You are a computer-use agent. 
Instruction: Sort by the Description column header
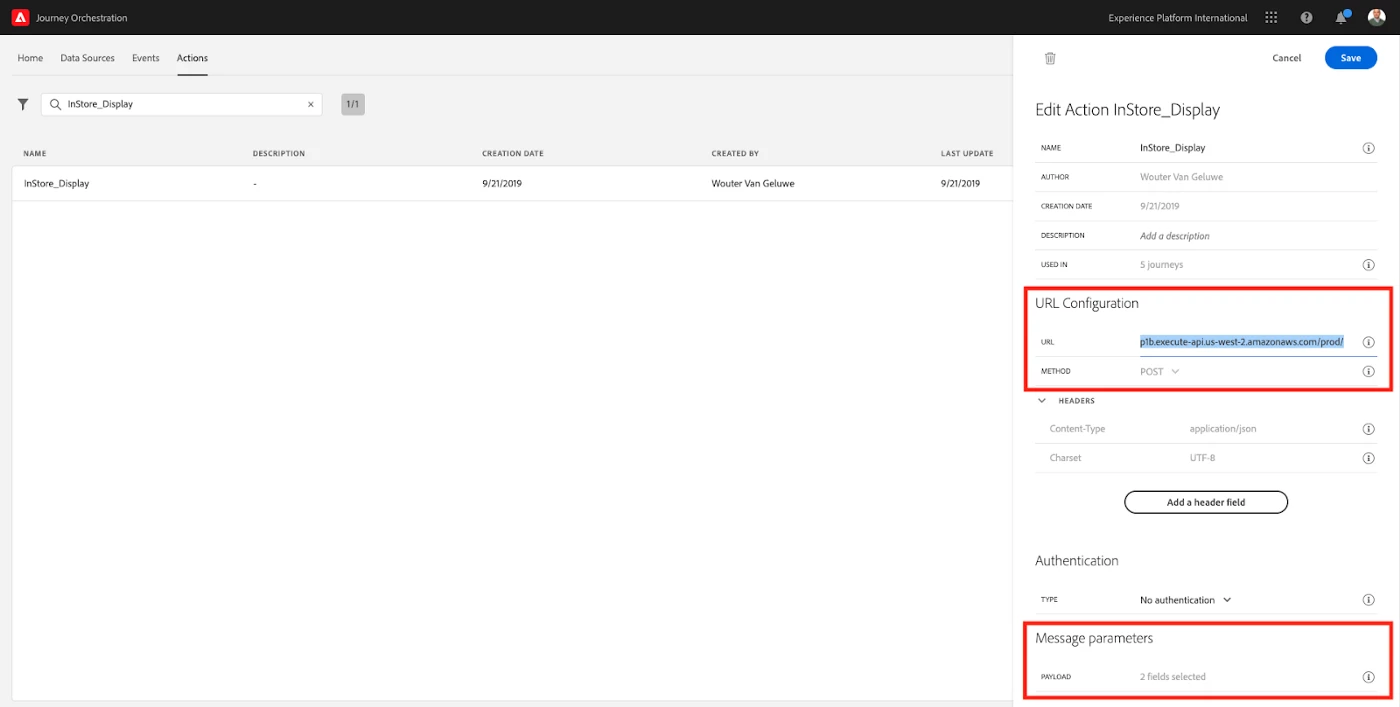click(279, 154)
